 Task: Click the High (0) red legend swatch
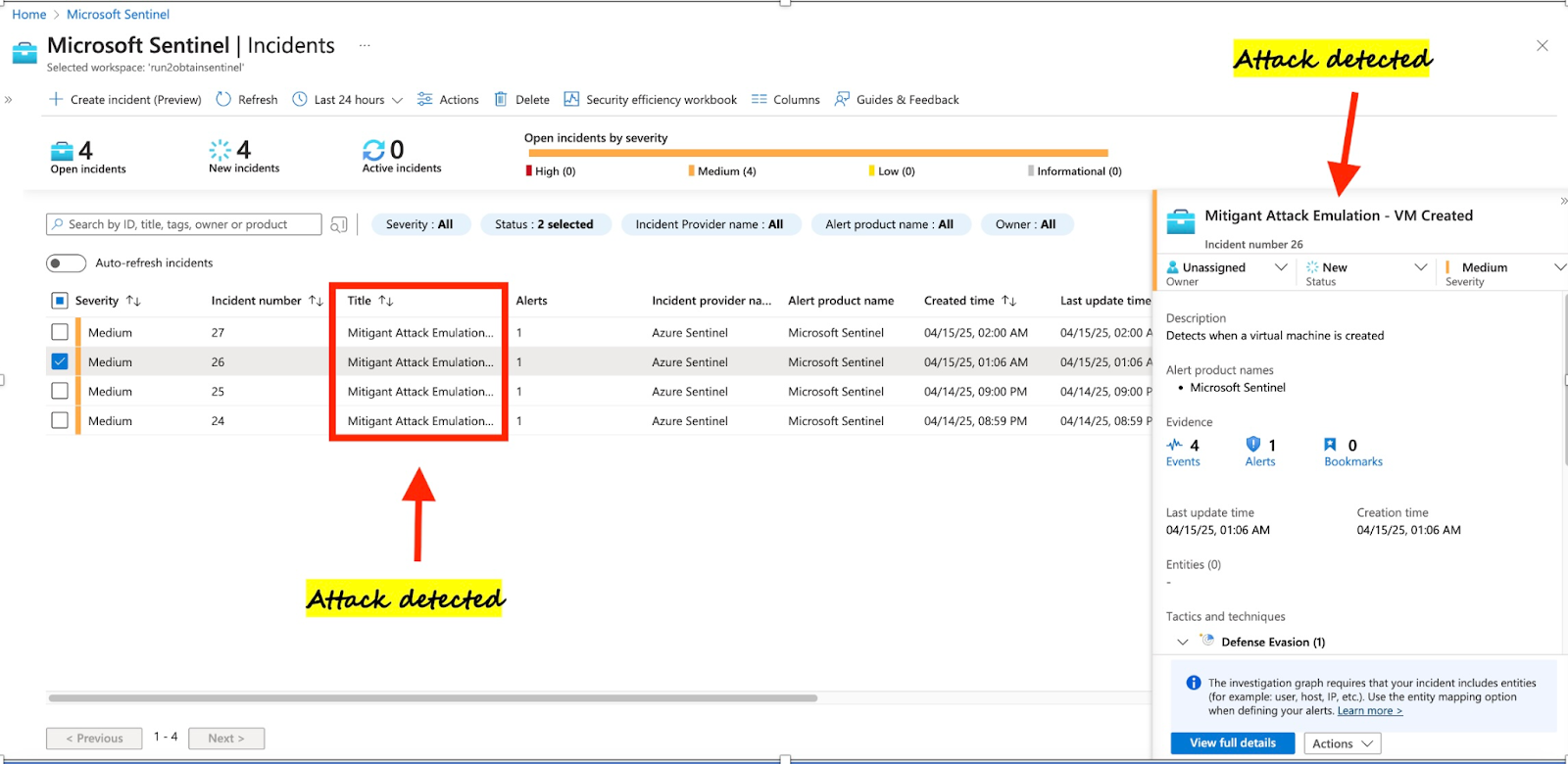pyautogui.click(x=529, y=170)
